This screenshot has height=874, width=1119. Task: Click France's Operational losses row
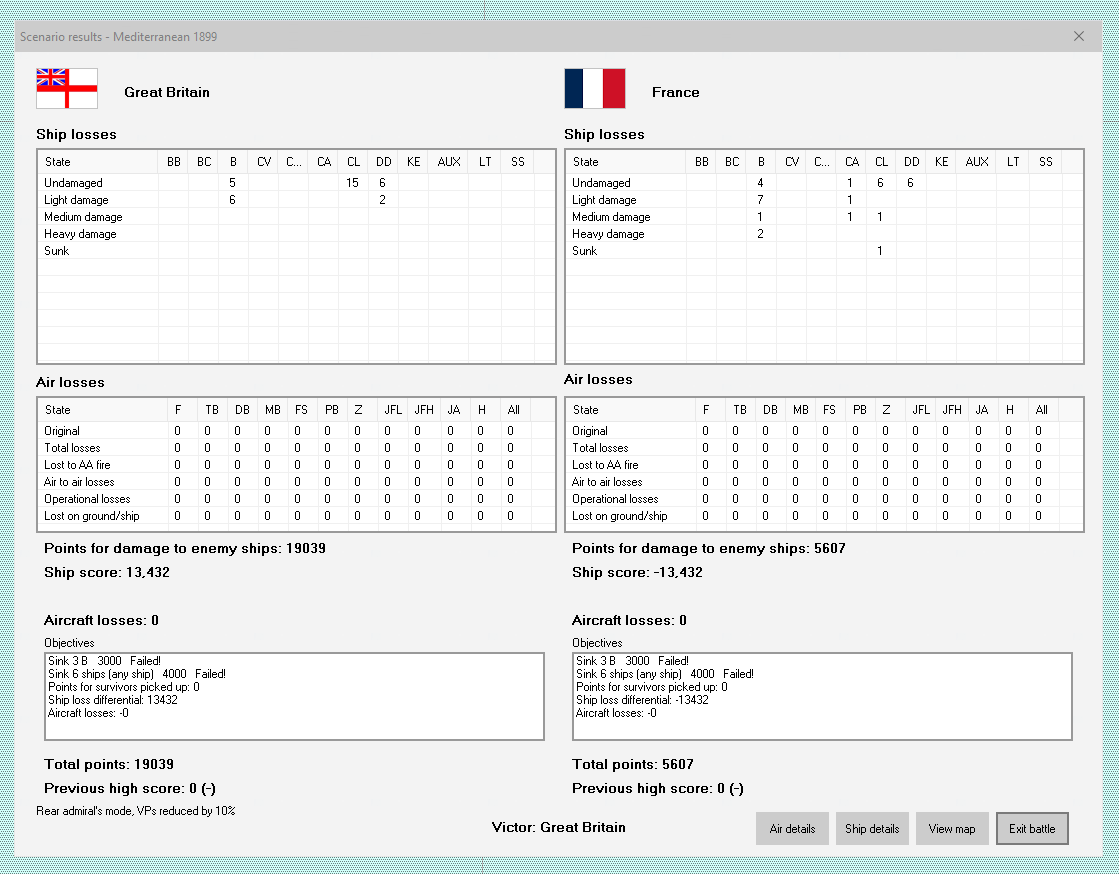tap(824, 499)
